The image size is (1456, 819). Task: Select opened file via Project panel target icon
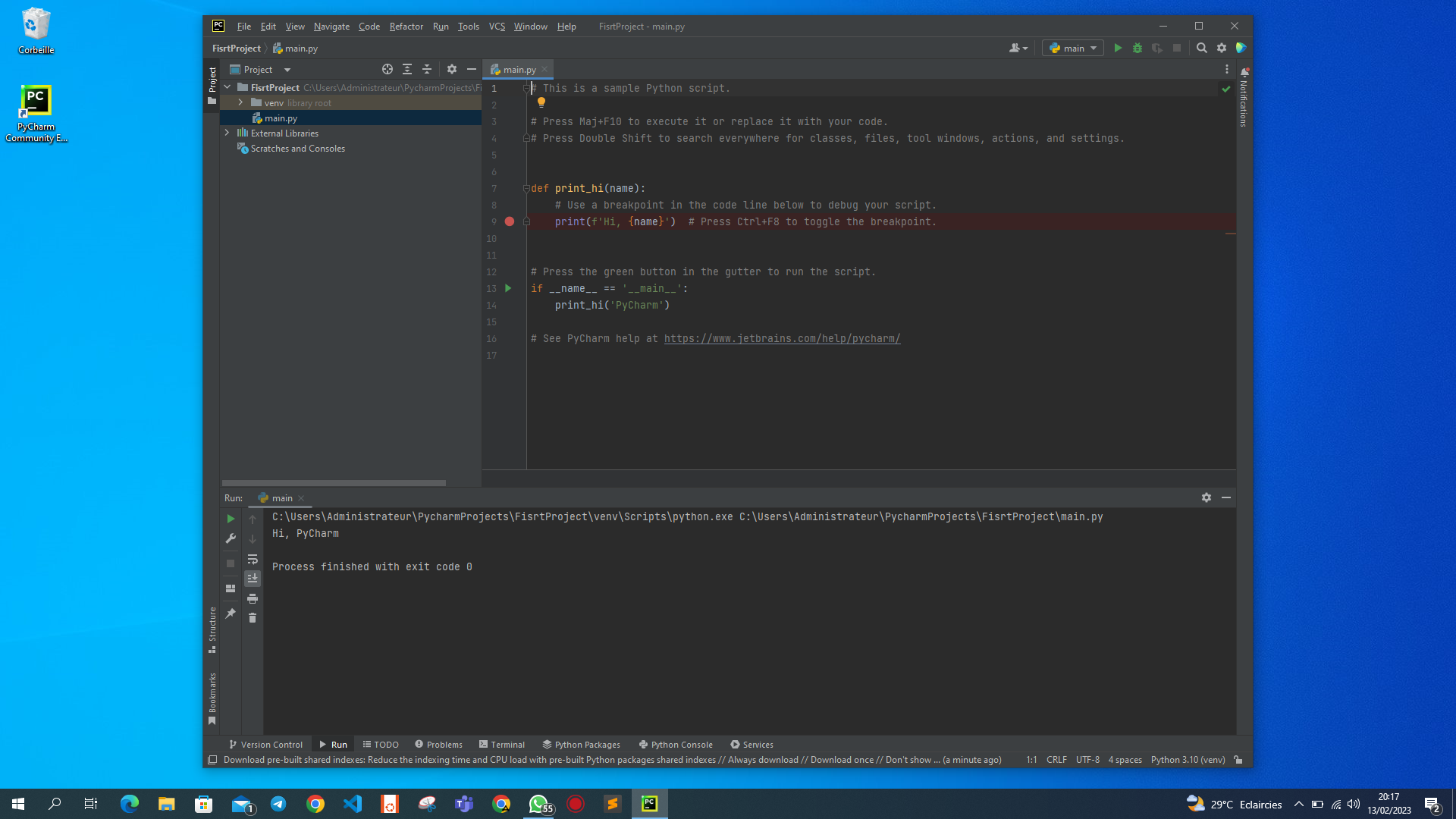click(x=388, y=69)
